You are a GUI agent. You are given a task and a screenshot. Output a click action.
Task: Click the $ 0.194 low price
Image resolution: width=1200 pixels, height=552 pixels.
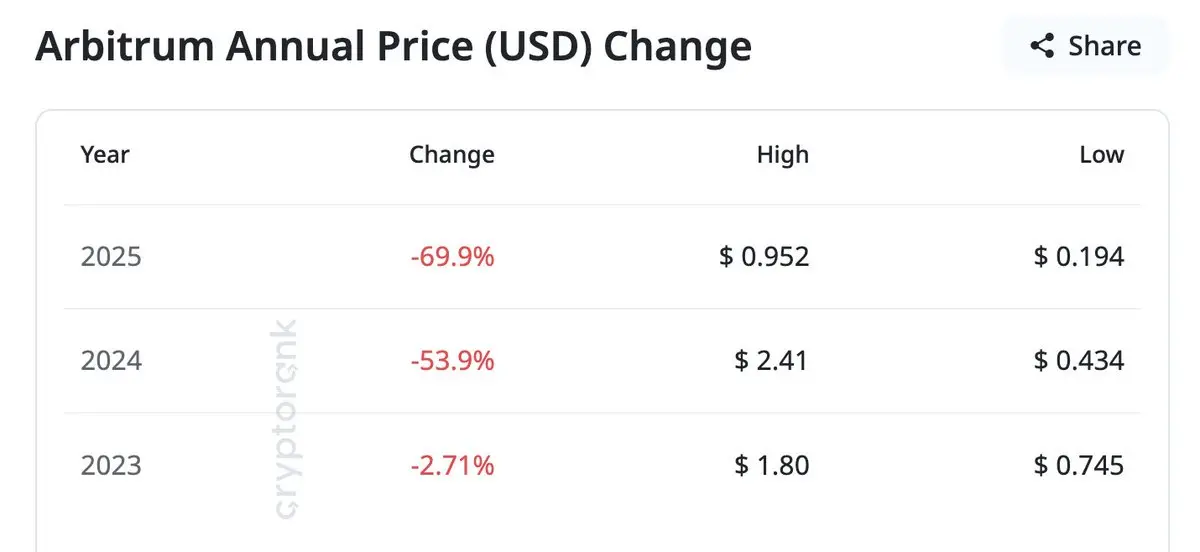point(1079,257)
